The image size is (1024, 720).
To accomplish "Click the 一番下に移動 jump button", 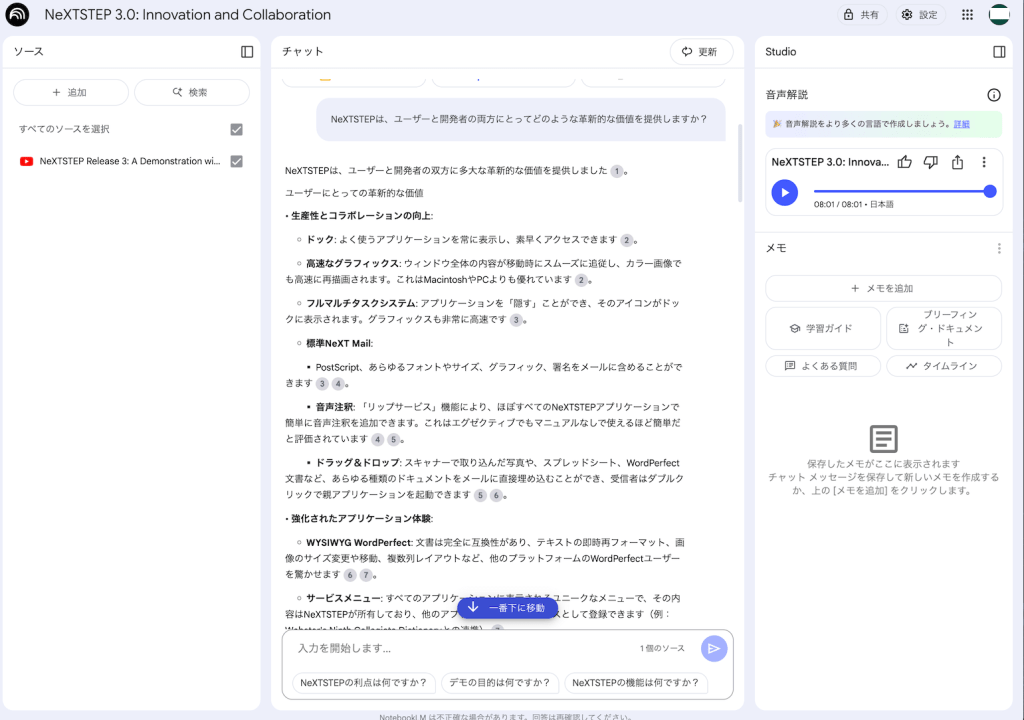I will coord(507,608).
